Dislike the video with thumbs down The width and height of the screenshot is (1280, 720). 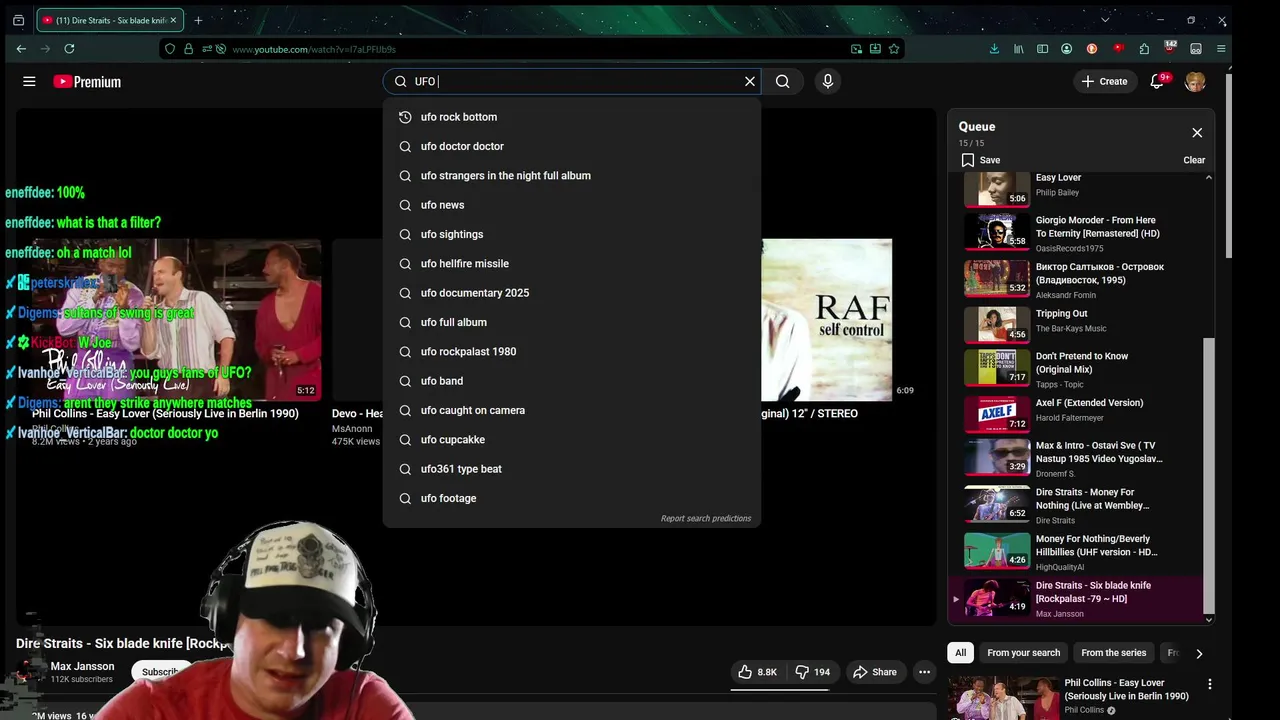pyautogui.click(x=812, y=672)
